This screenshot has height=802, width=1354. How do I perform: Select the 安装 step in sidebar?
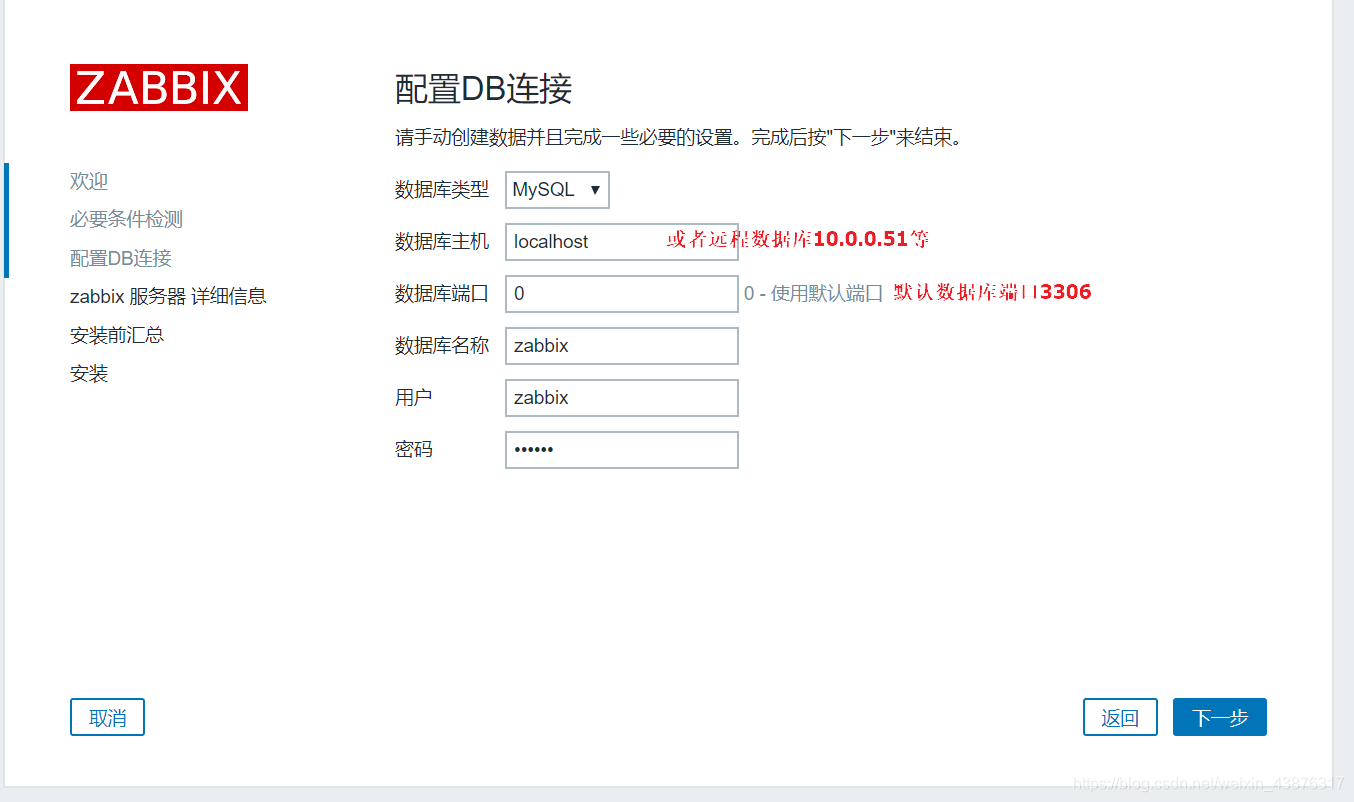tap(89, 373)
